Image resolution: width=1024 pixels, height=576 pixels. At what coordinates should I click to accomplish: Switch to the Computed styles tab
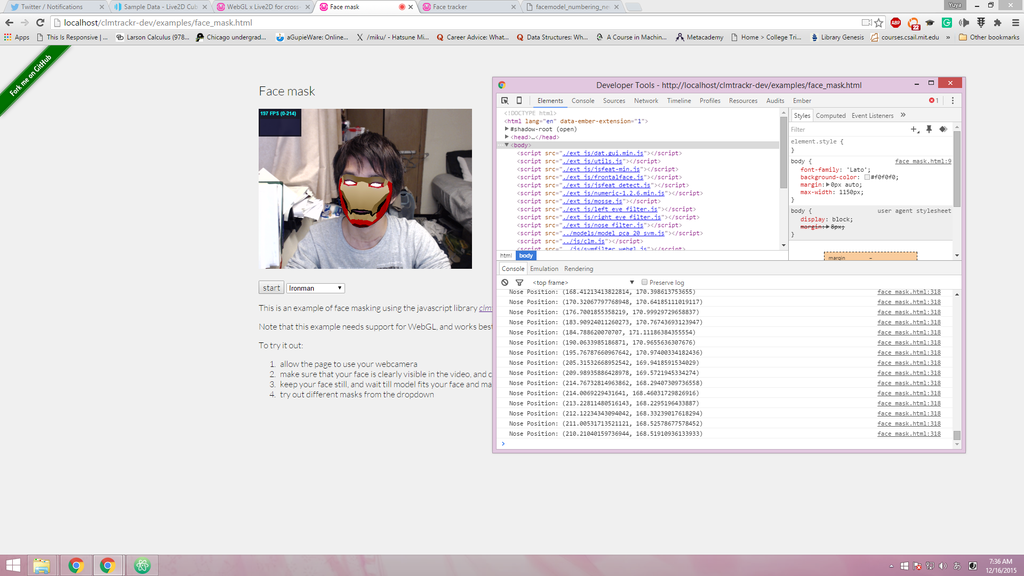[x=831, y=116]
